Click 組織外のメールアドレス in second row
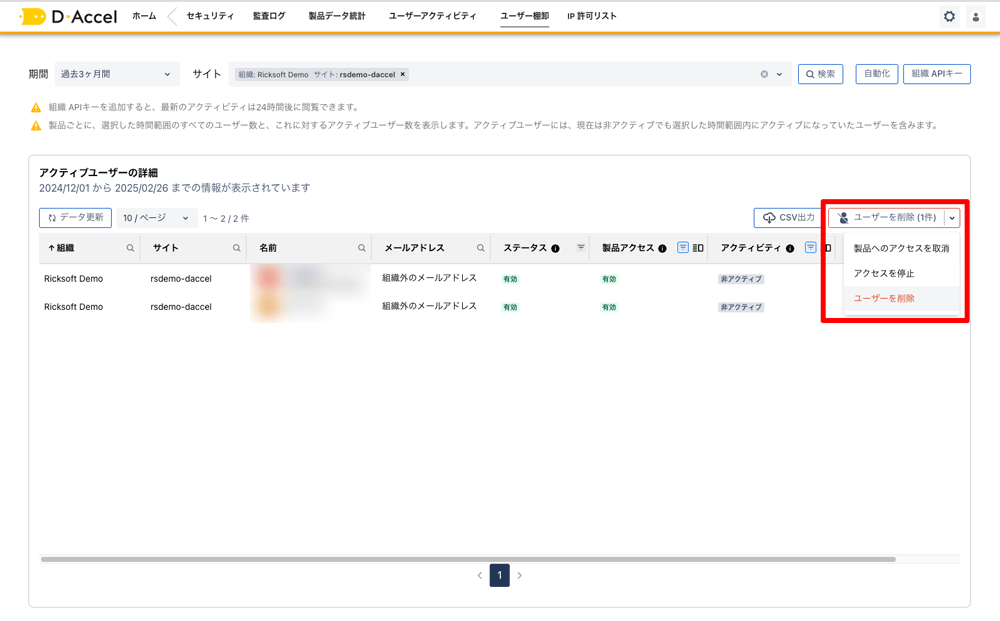This screenshot has height=621, width=1000. click(429, 306)
